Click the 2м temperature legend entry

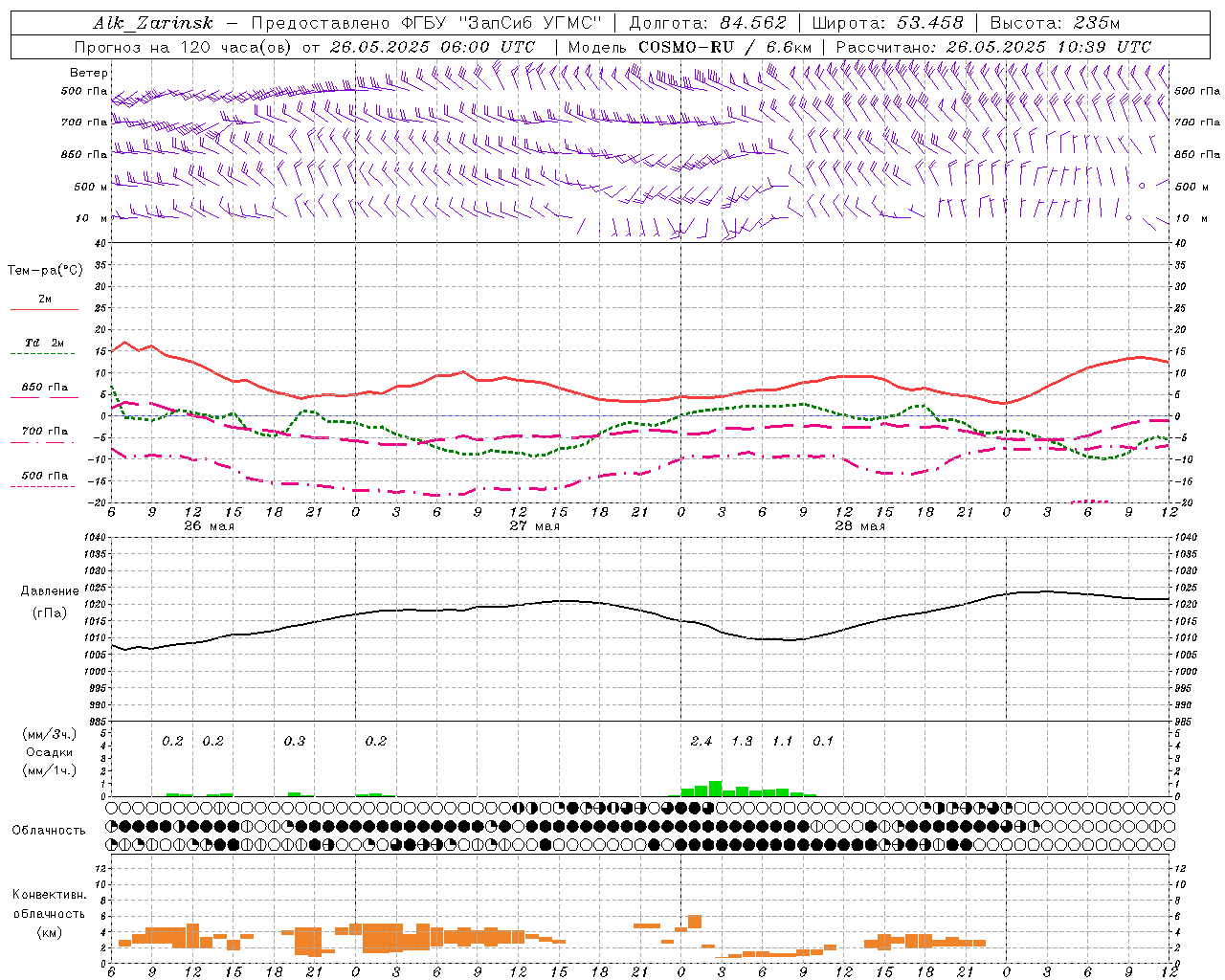tap(45, 300)
